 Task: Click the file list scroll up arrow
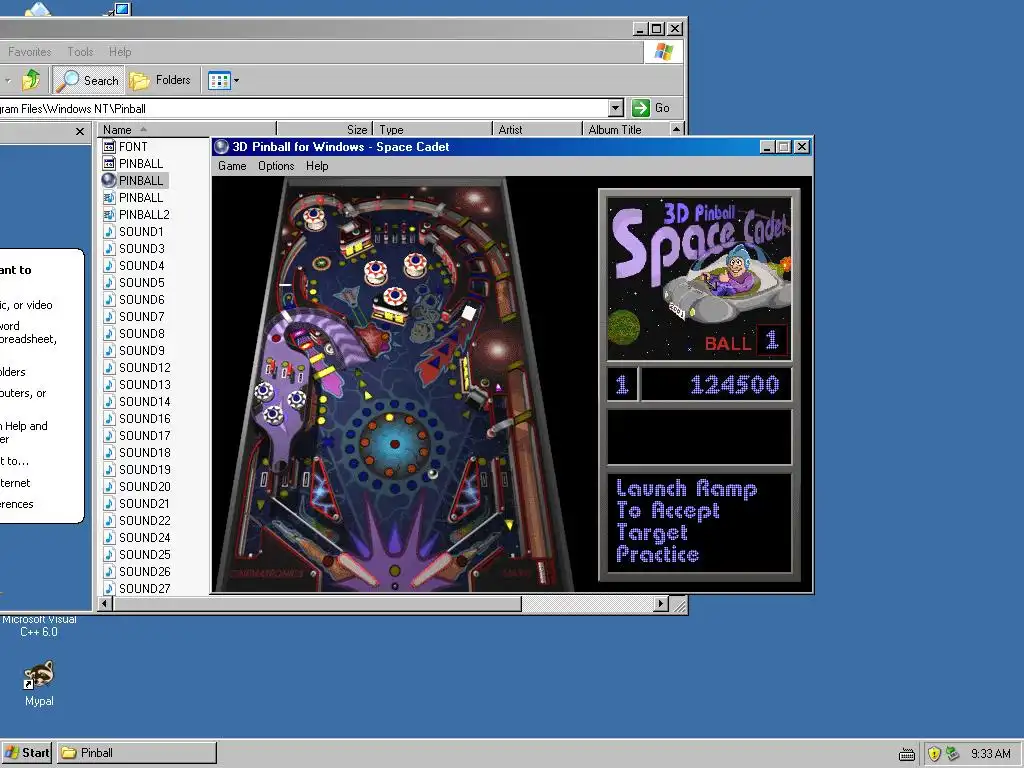tap(677, 129)
